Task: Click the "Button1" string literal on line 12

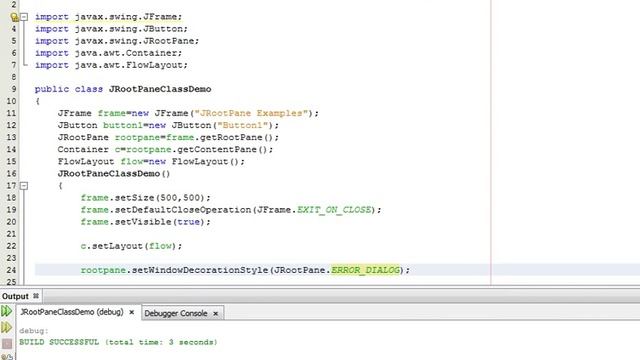Action: [242, 125]
